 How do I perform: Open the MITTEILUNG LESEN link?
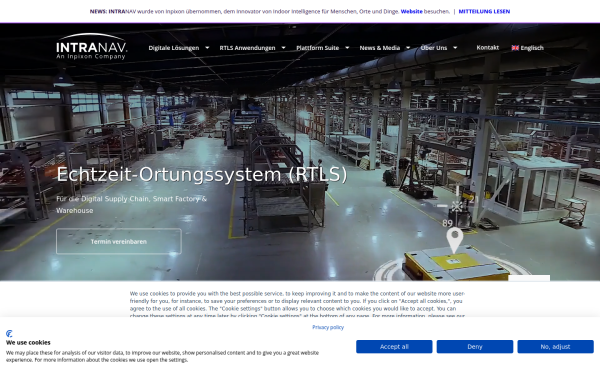pos(484,11)
